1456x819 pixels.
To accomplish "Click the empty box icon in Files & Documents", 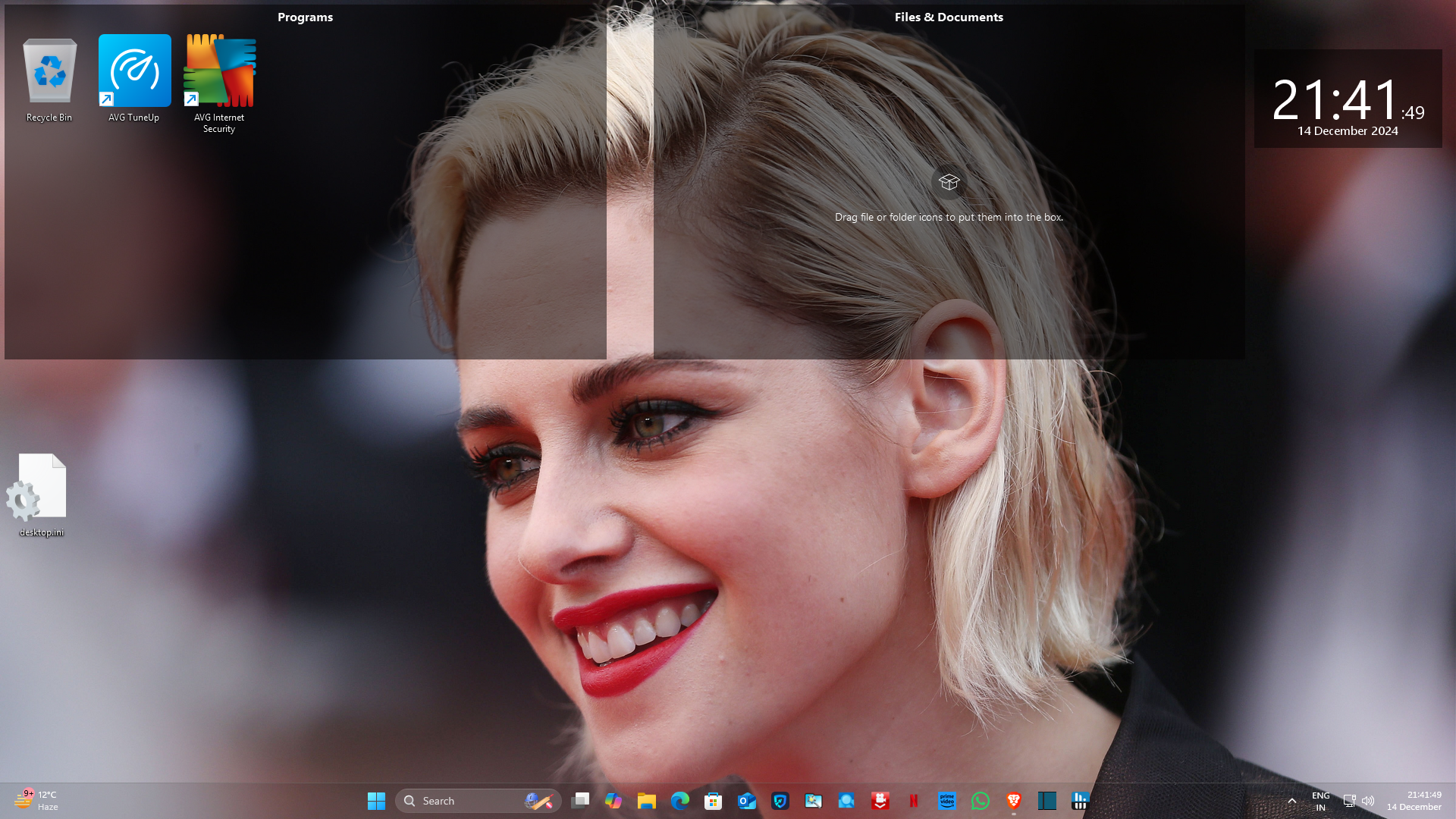I will click(x=949, y=182).
